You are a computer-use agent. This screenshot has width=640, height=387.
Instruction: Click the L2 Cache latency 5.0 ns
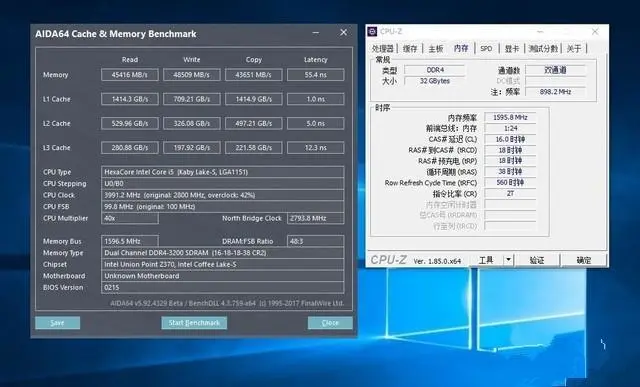point(316,123)
